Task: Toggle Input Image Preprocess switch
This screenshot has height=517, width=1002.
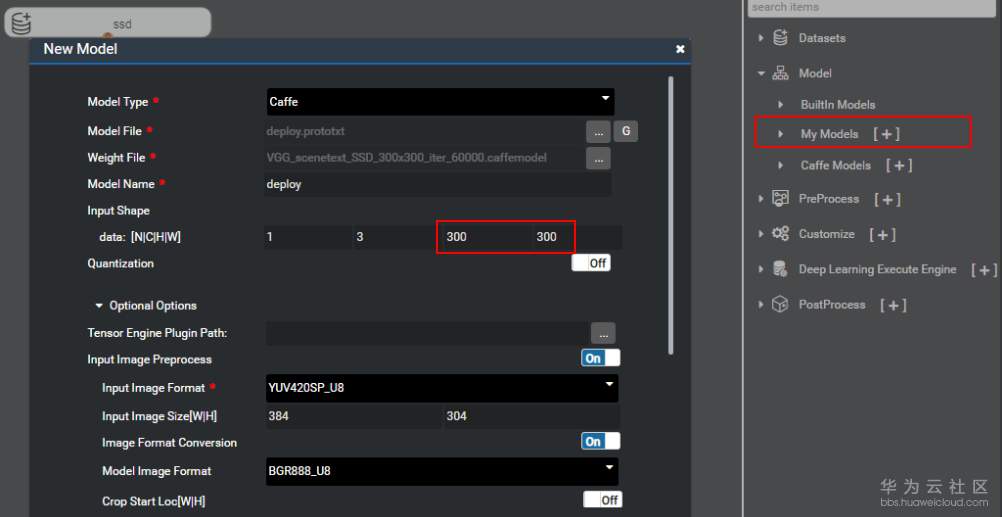Action: tap(601, 358)
